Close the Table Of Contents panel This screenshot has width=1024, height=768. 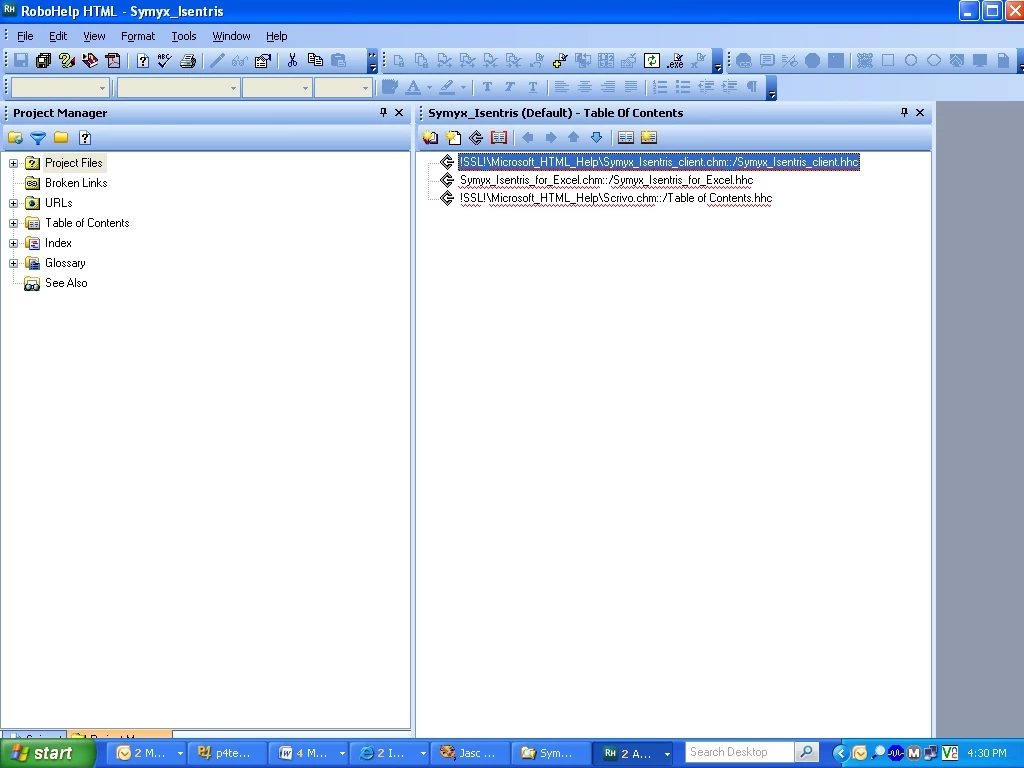920,112
